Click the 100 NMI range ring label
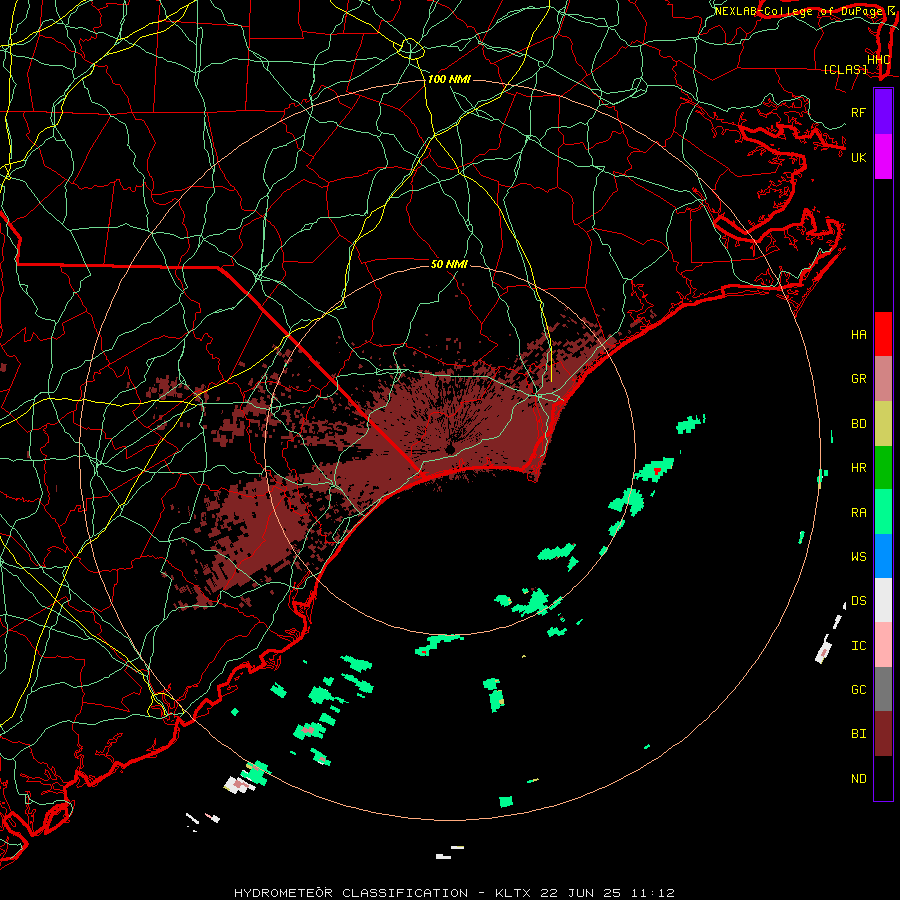 (x=449, y=79)
